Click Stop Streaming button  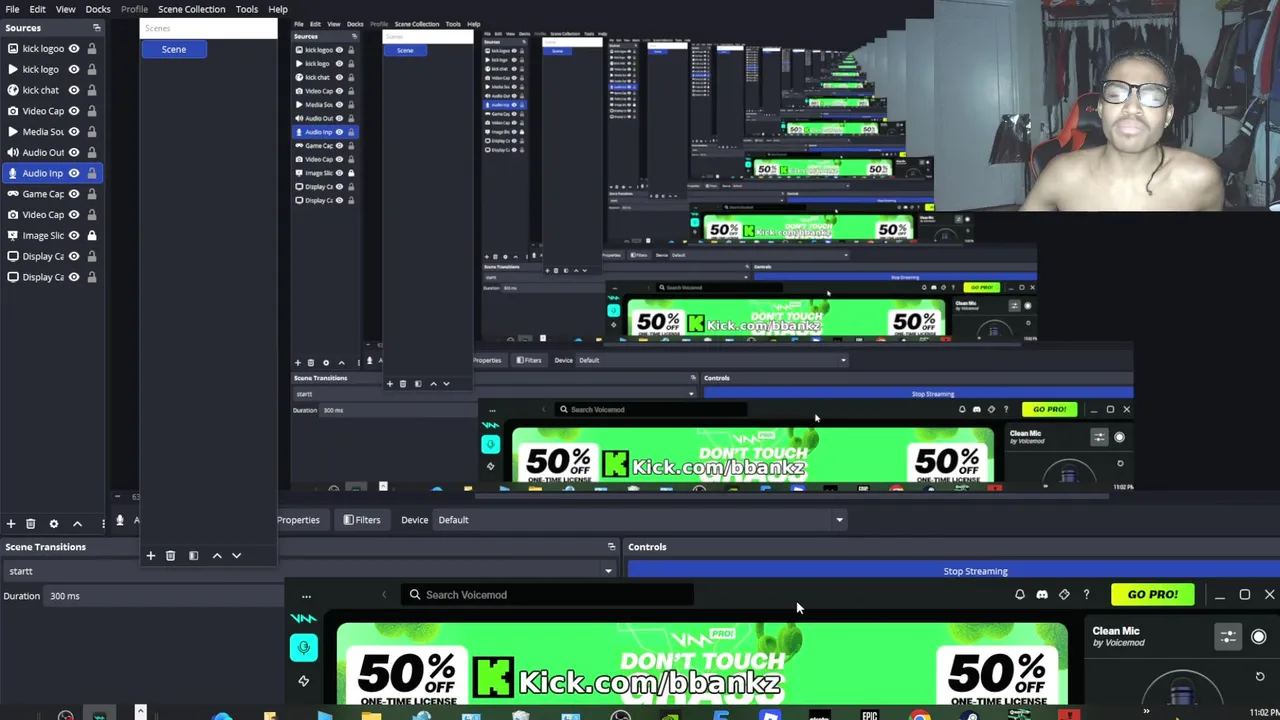click(954, 571)
